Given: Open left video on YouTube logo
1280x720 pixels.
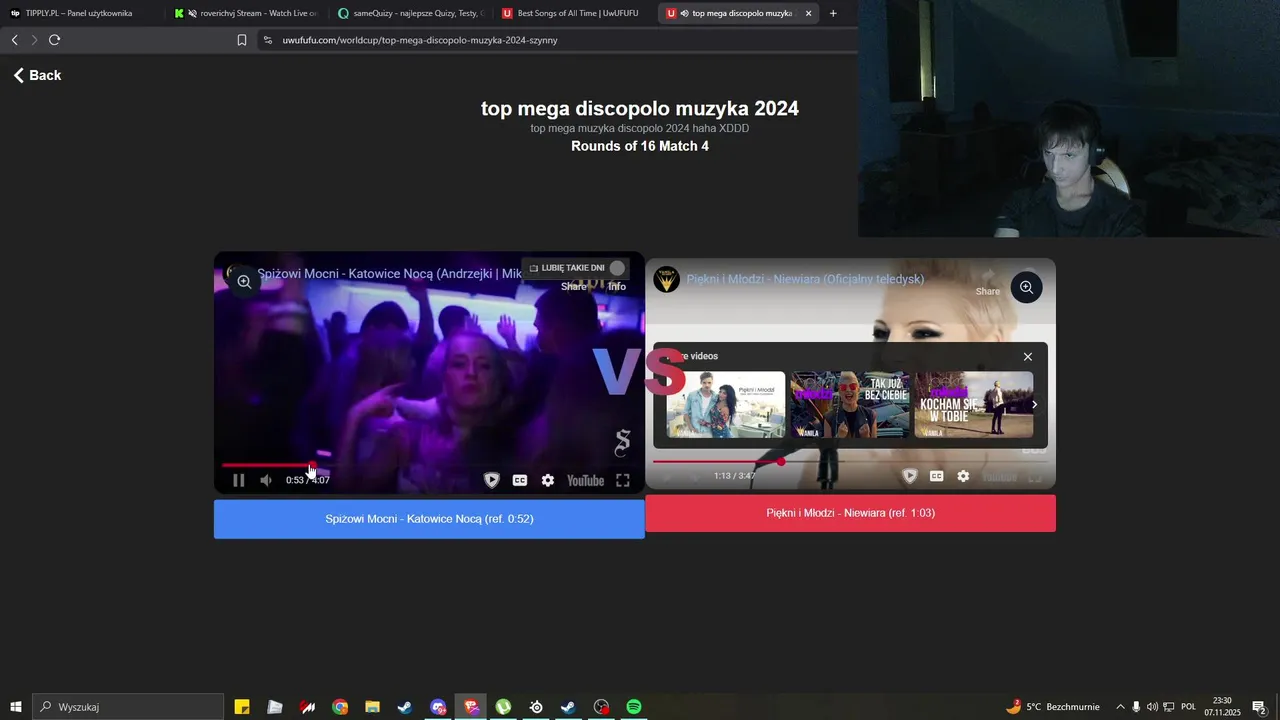Looking at the screenshot, I should click(585, 480).
